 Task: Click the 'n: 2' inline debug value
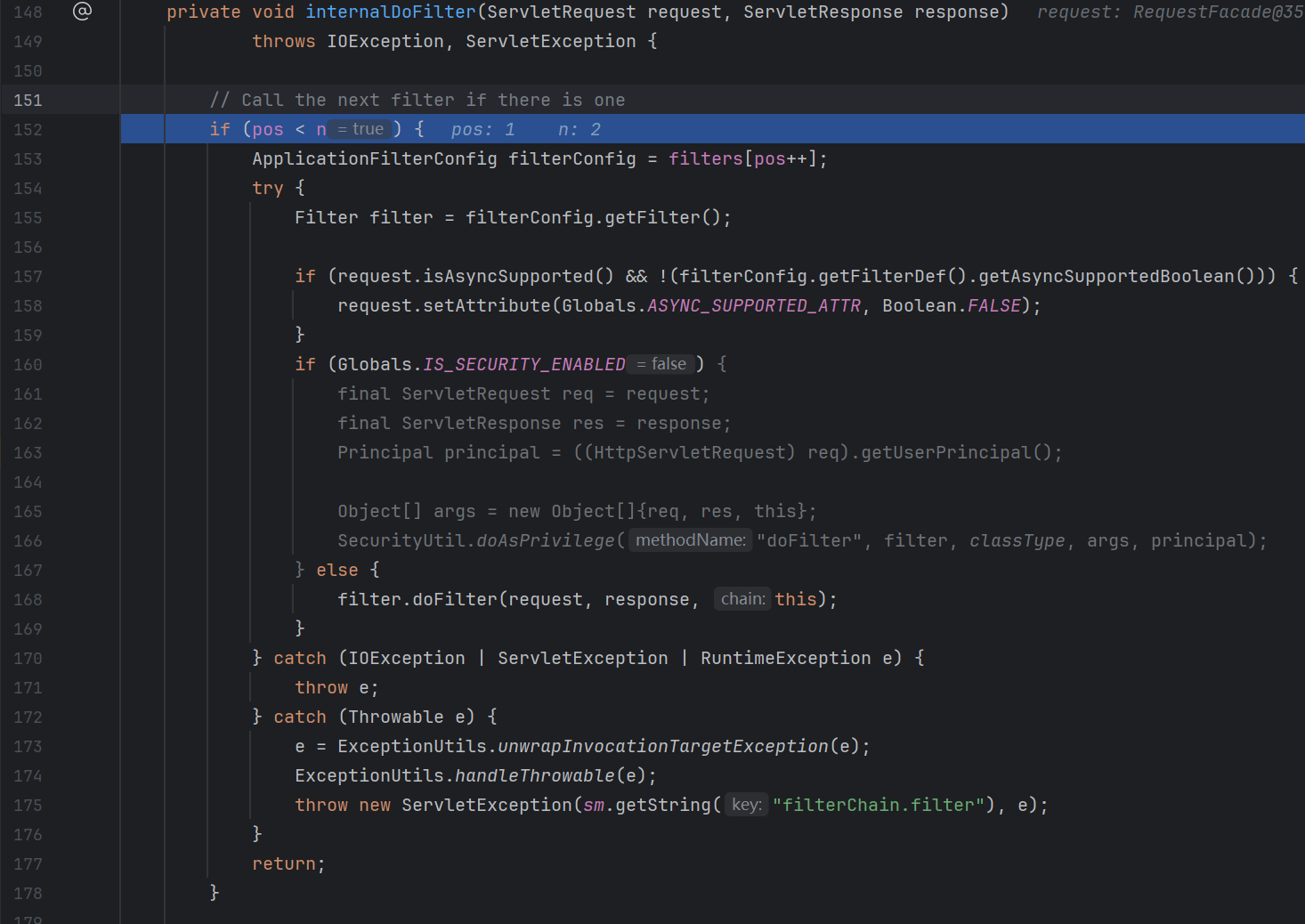pyautogui.click(x=579, y=130)
